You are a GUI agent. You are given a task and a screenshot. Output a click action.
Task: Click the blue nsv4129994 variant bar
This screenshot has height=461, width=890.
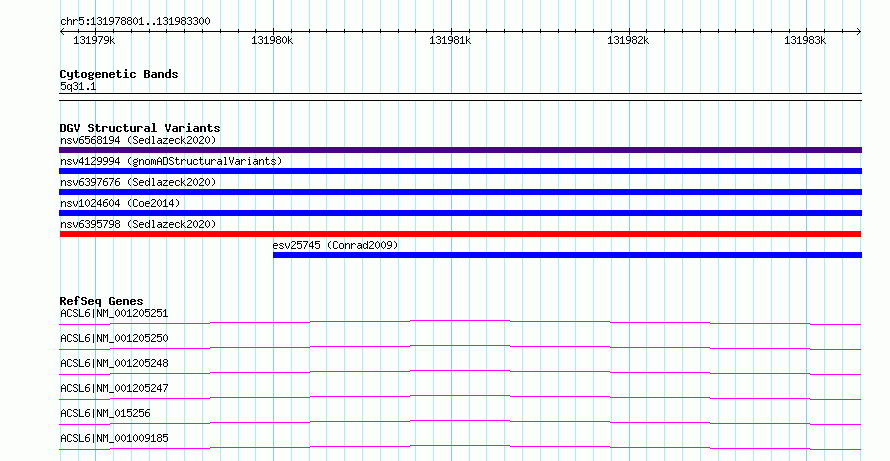click(460, 171)
